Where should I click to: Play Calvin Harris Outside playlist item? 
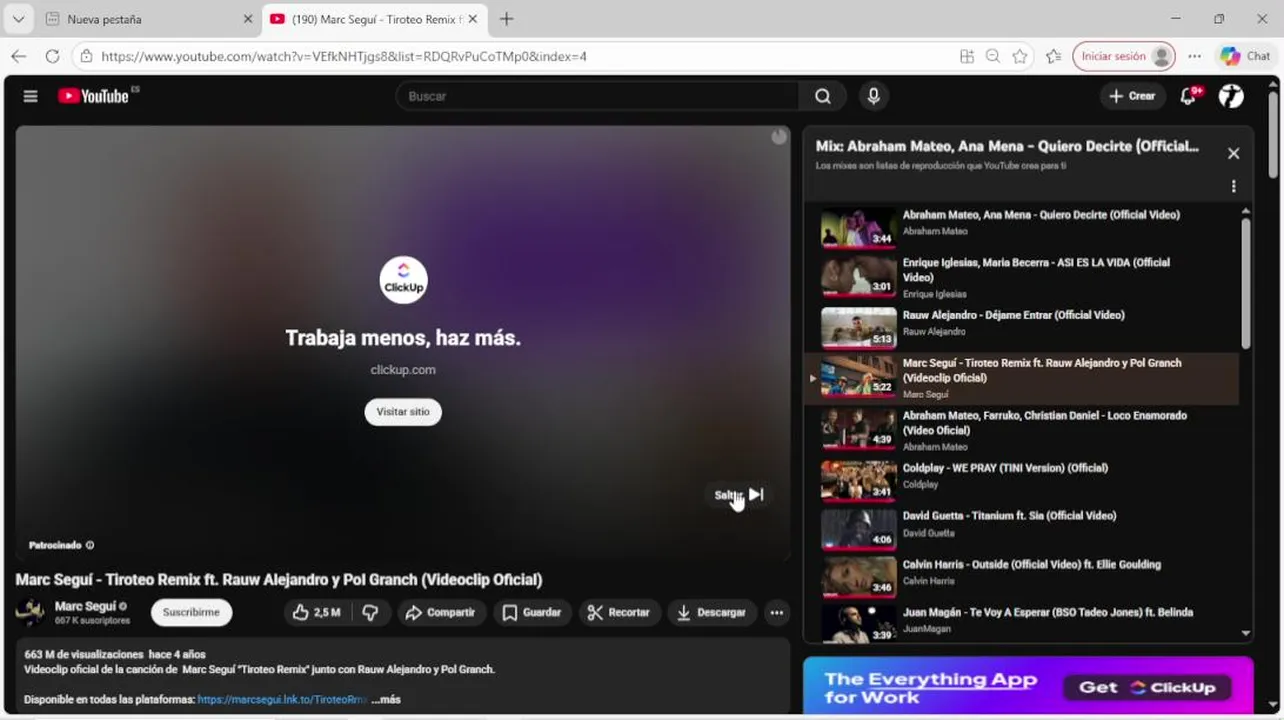click(x=1021, y=577)
